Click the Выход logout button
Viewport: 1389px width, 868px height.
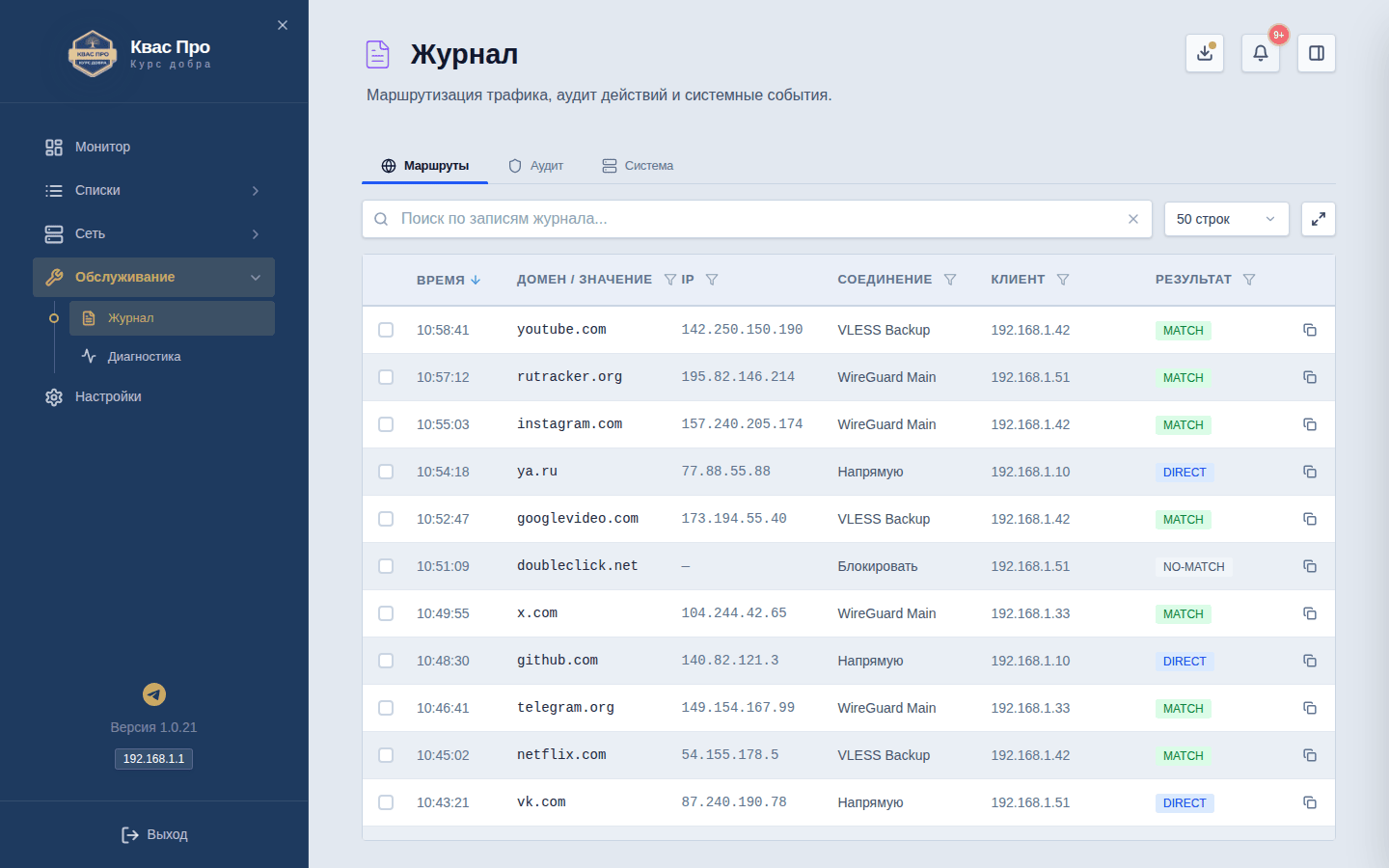(x=154, y=834)
